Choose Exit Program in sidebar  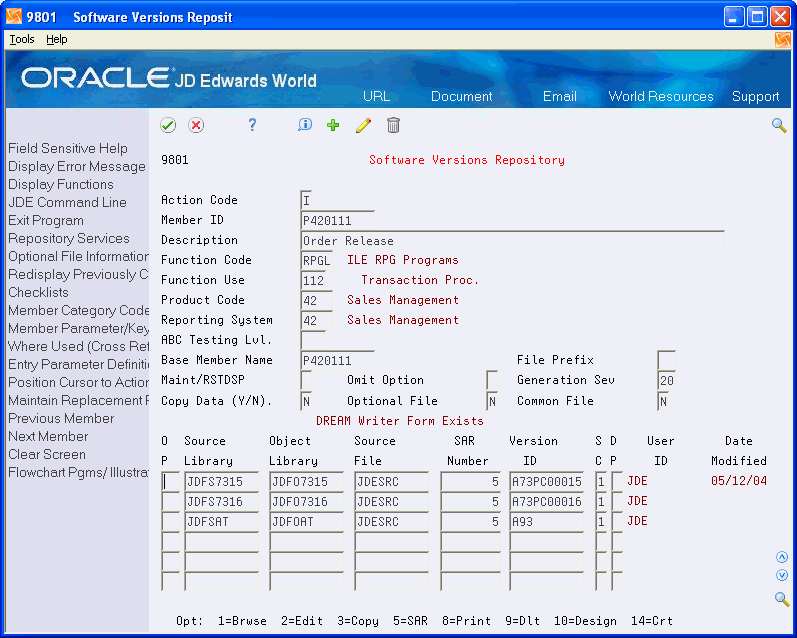[46, 221]
